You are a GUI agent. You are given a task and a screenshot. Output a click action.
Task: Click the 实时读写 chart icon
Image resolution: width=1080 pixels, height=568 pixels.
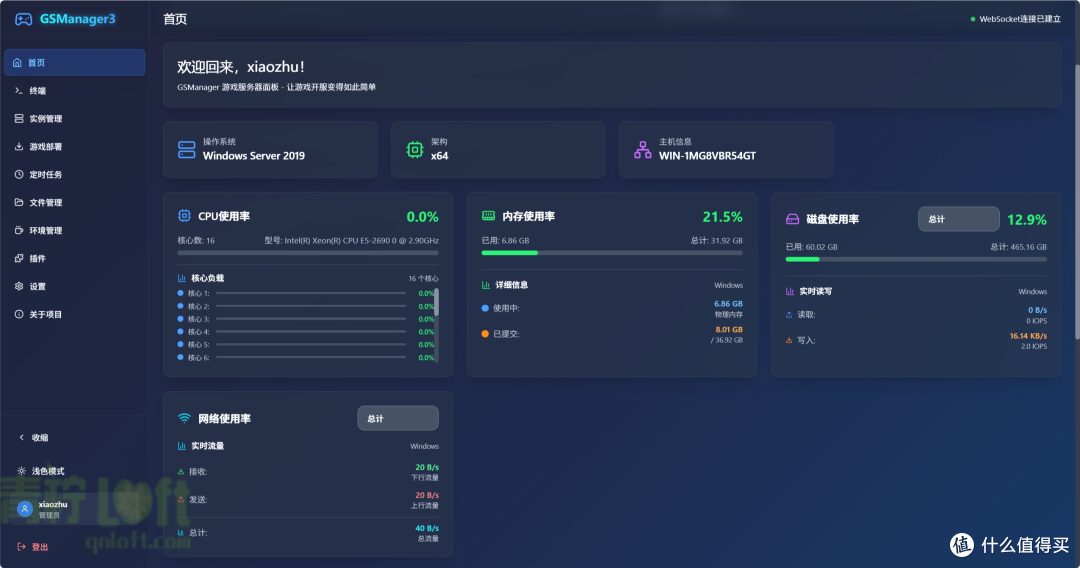pyautogui.click(x=790, y=291)
